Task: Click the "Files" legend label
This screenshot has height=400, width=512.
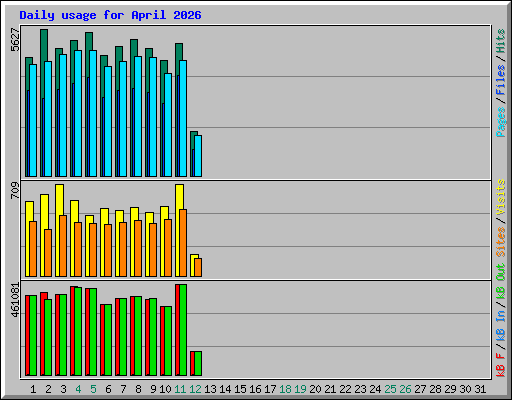Action: (x=501, y=80)
